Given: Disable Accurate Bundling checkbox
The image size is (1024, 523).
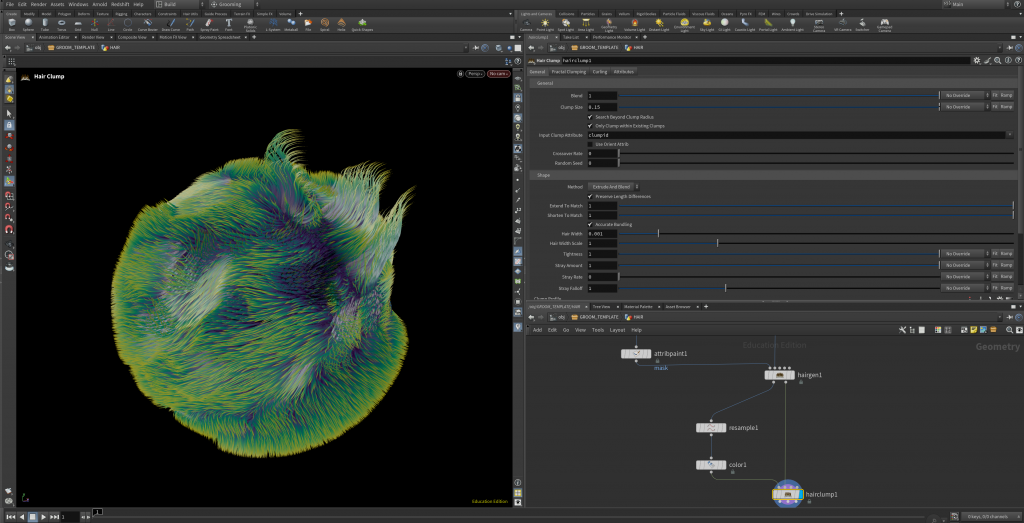Looking at the screenshot, I should tap(590, 224).
